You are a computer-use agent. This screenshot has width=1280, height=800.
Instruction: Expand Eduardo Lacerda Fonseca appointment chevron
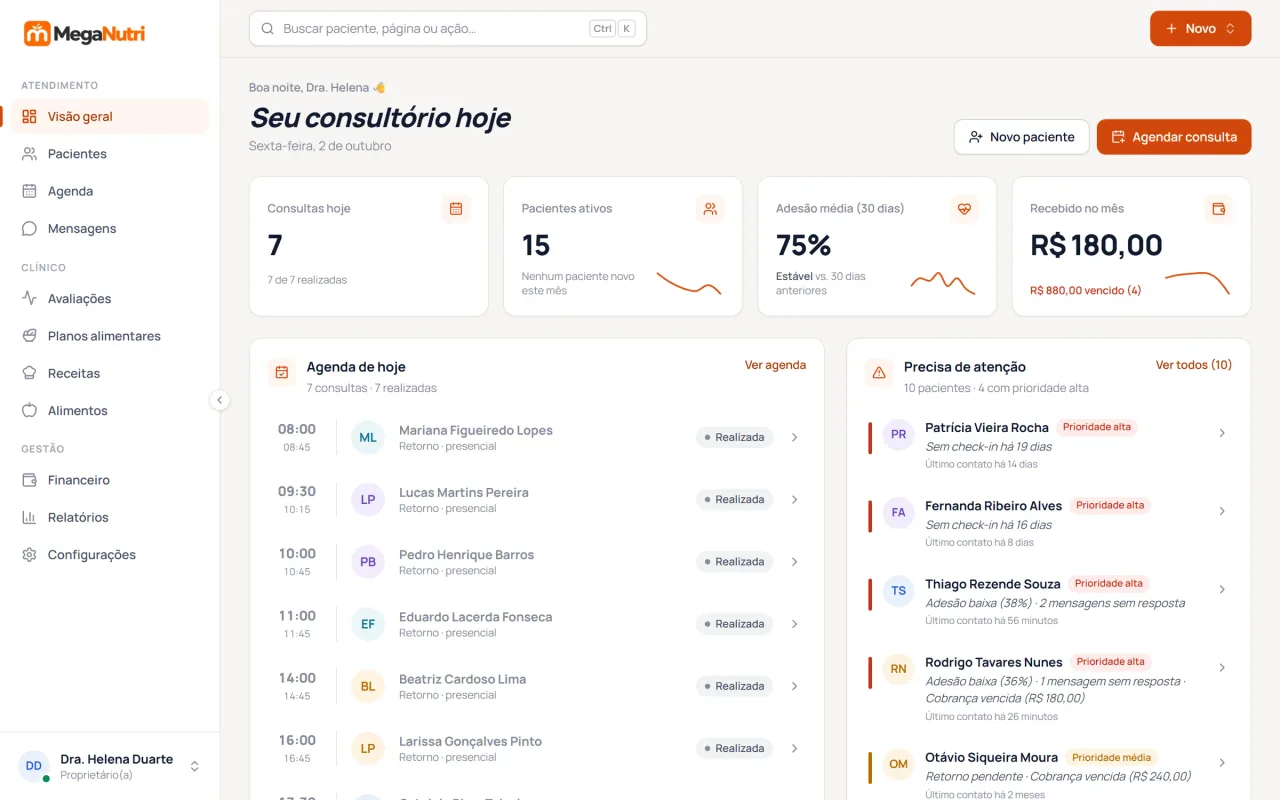pyautogui.click(x=795, y=624)
